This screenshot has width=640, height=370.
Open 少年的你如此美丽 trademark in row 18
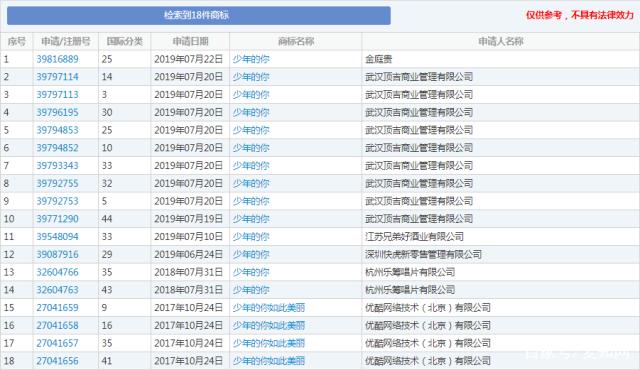pyautogui.click(x=269, y=361)
